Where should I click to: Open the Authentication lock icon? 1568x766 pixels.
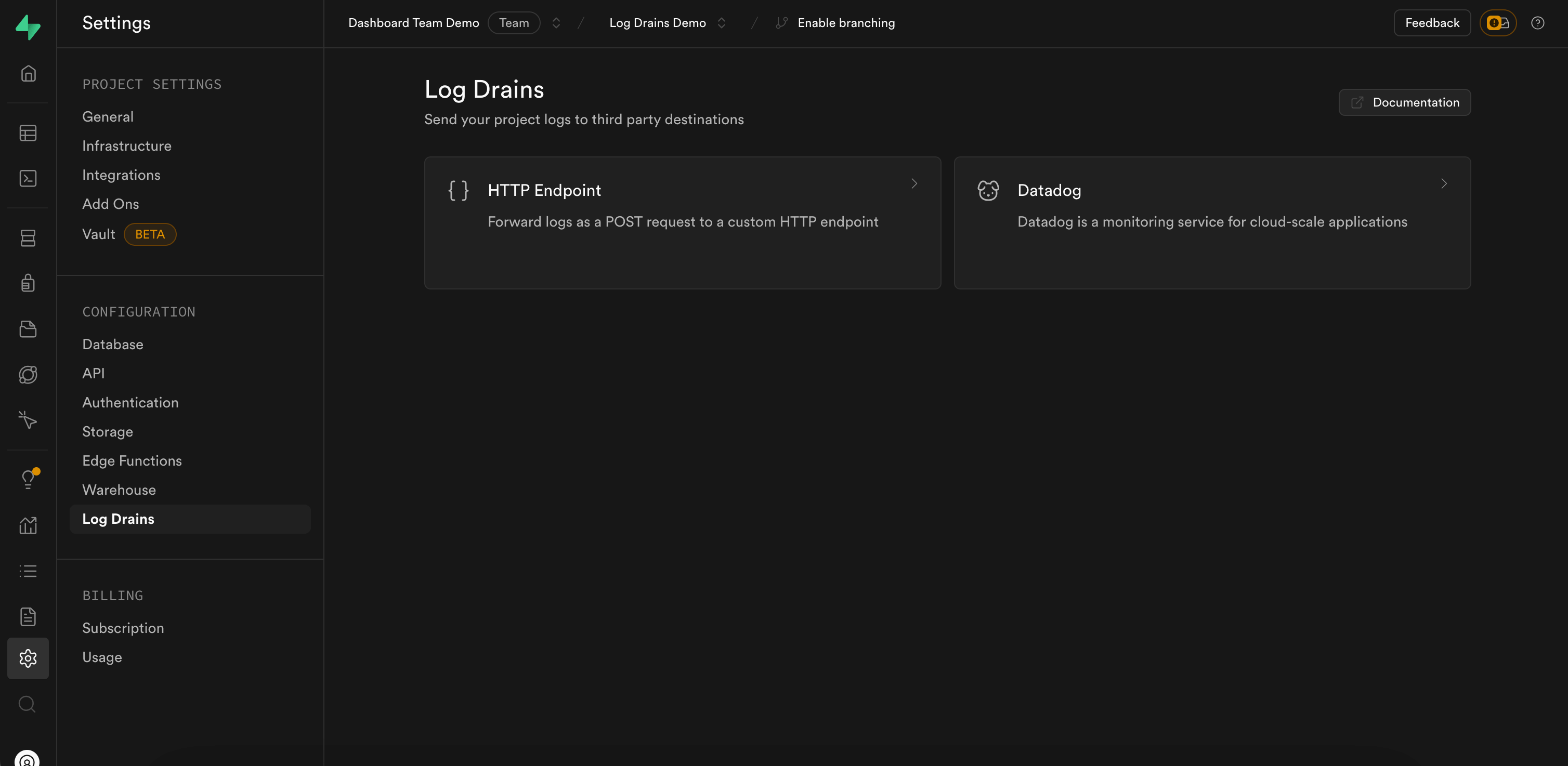[x=28, y=283]
